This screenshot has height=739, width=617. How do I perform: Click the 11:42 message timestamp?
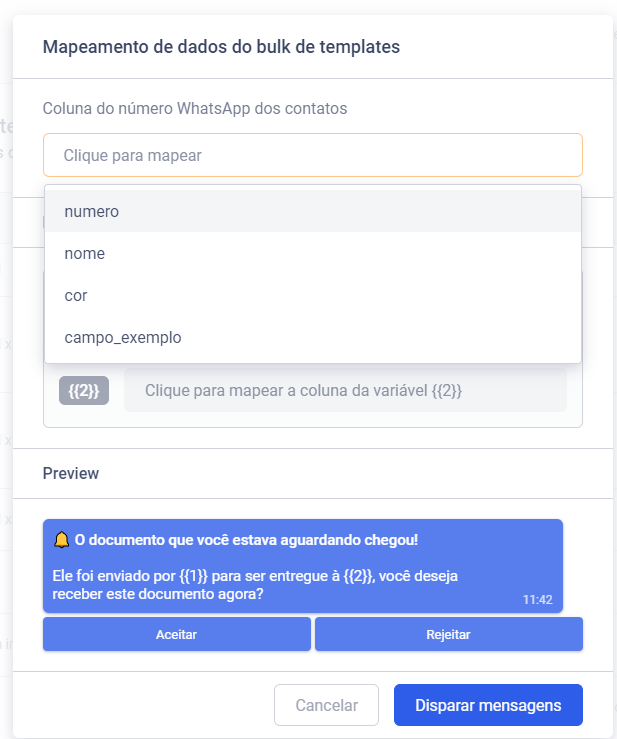tap(537, 600)
